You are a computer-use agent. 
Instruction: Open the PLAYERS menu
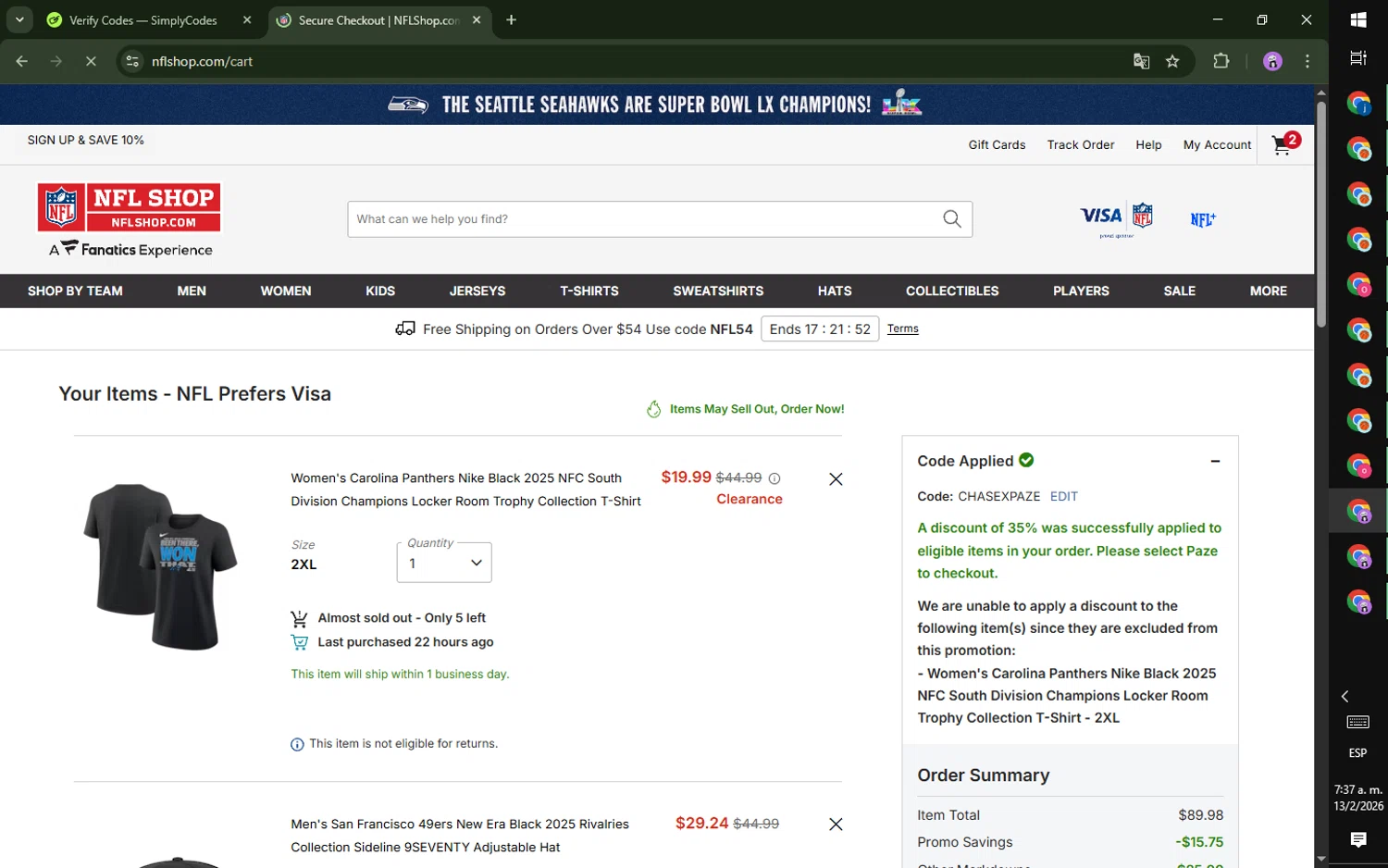pyautogui.click(x=1081, y=291)
